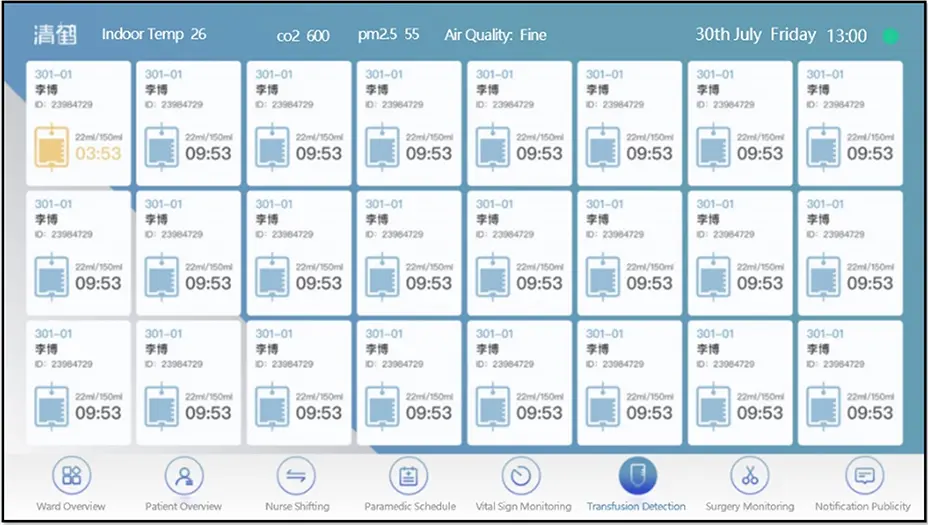Viewport: 928px width, 525px height.
Task: Select the pm2.5 55 indicator
Action: [x=388, y=35]
